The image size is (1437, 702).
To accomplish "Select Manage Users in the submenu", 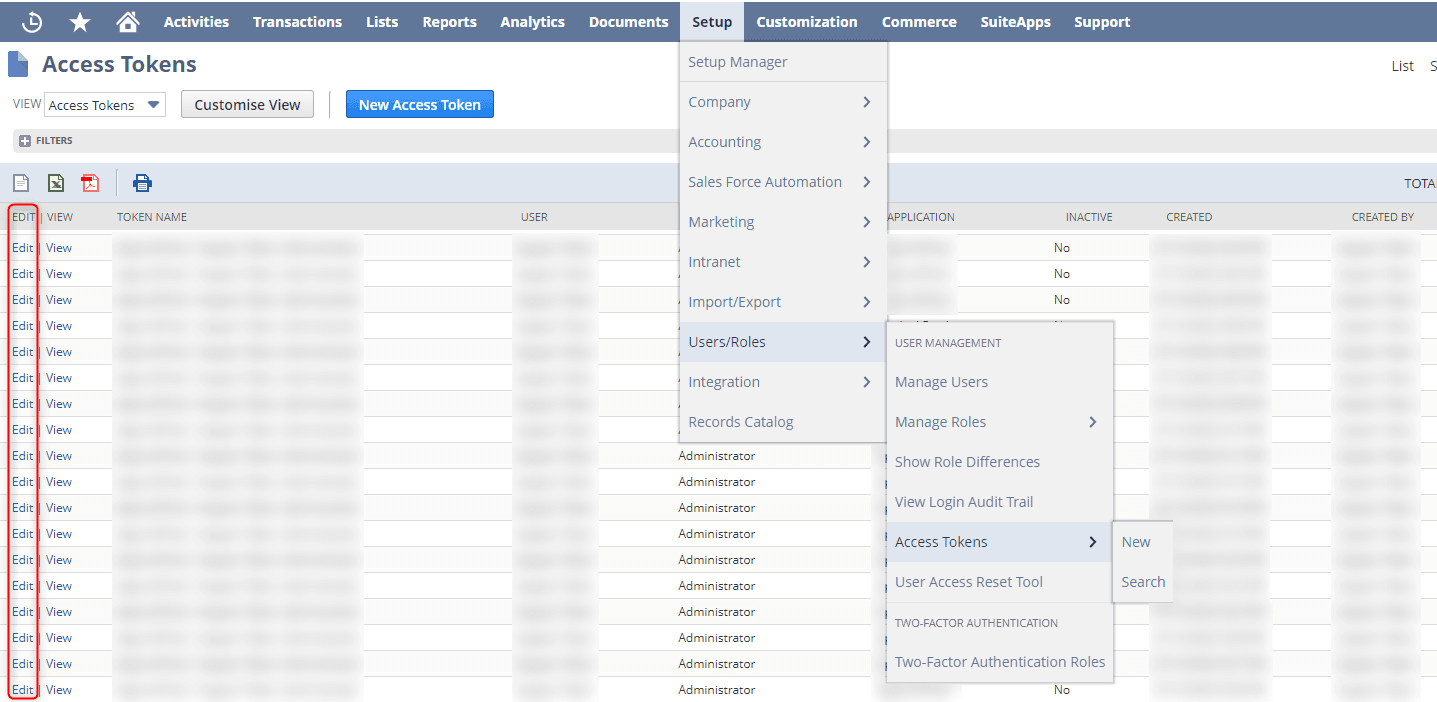I will click(1000, 382).
